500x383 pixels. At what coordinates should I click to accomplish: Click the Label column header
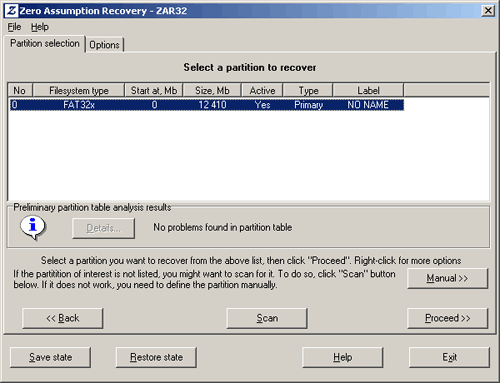point(368,90)
